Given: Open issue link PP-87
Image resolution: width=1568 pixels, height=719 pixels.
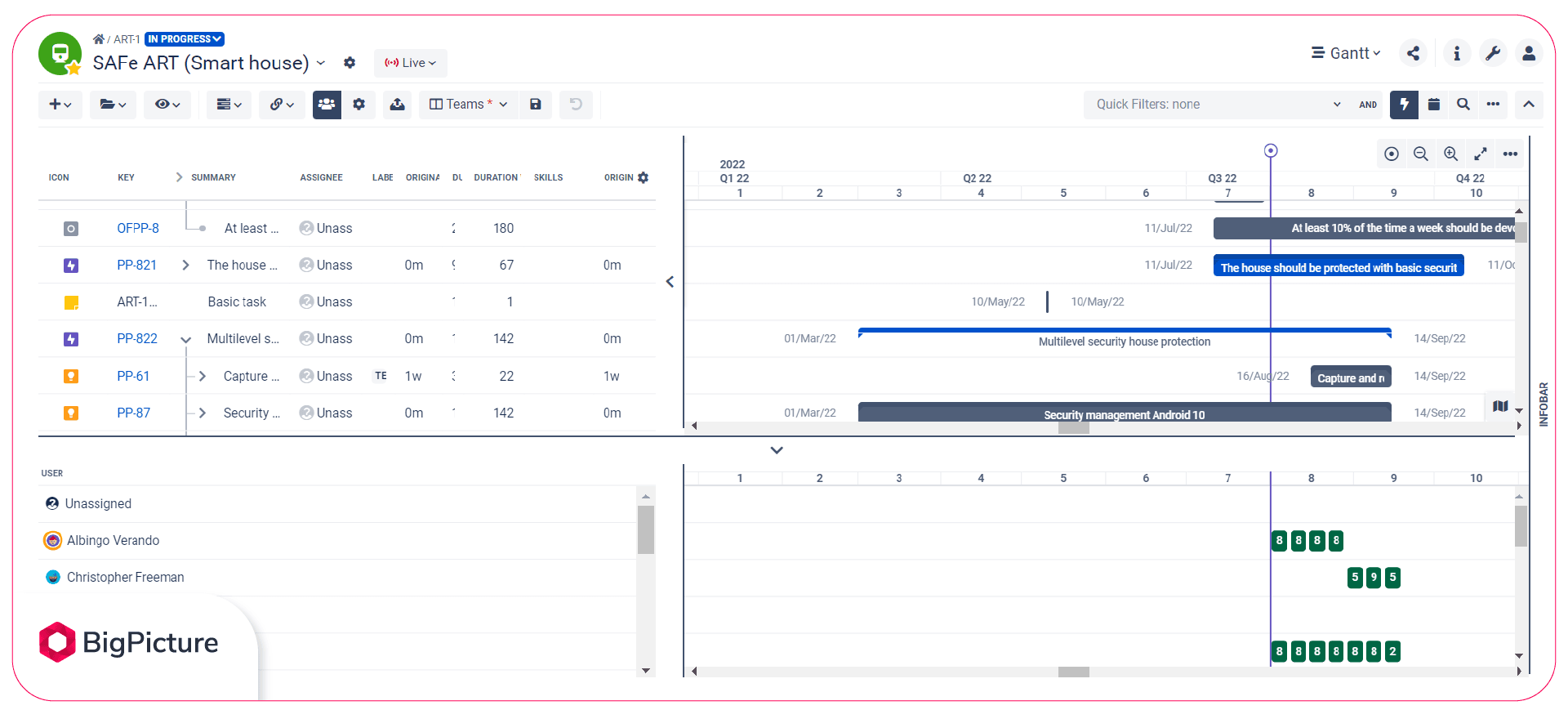Looking at the screenshot, I should click(133, 413).
